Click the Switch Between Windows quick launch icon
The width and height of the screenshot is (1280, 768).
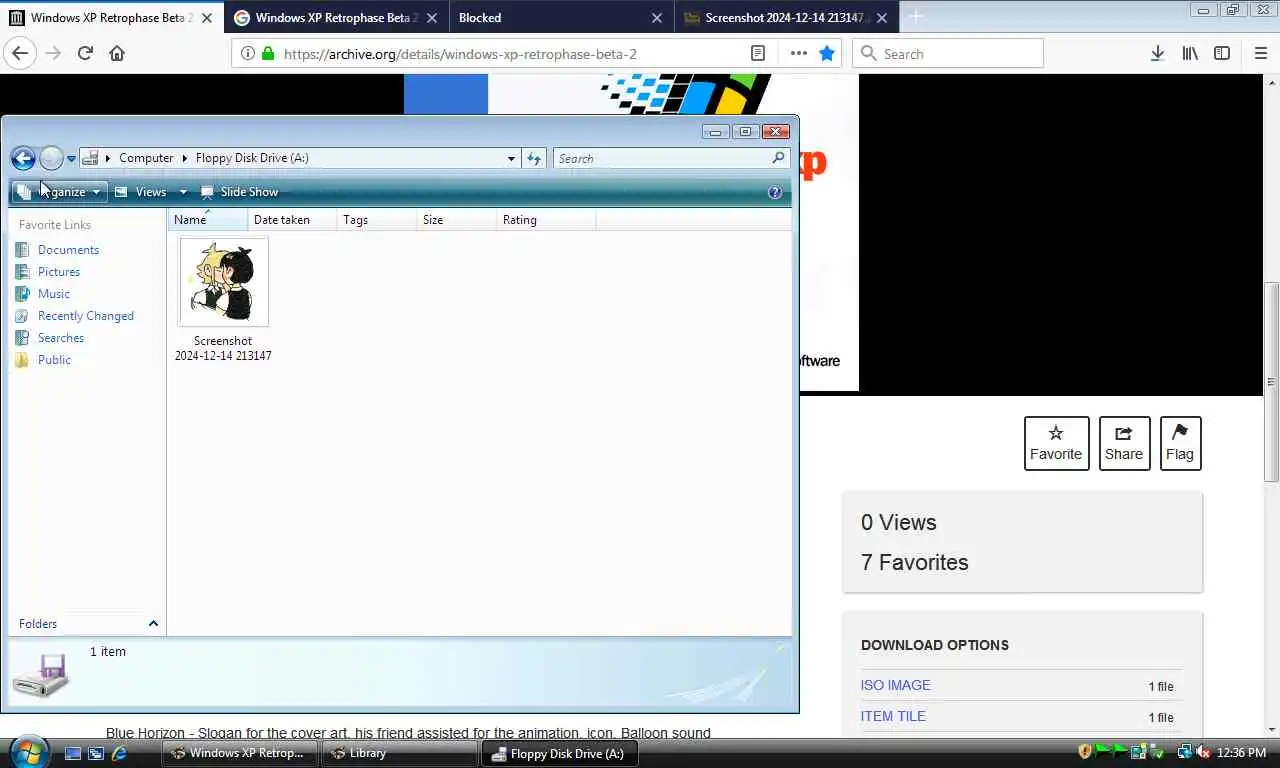(x=96, y=753)
